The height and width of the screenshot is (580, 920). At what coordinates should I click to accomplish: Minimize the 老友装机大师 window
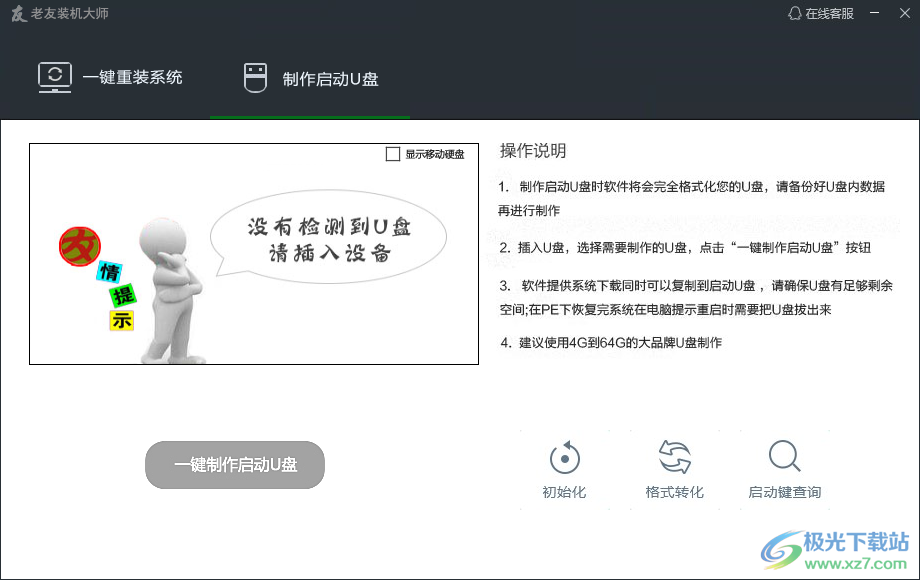[x=874, y=13]
